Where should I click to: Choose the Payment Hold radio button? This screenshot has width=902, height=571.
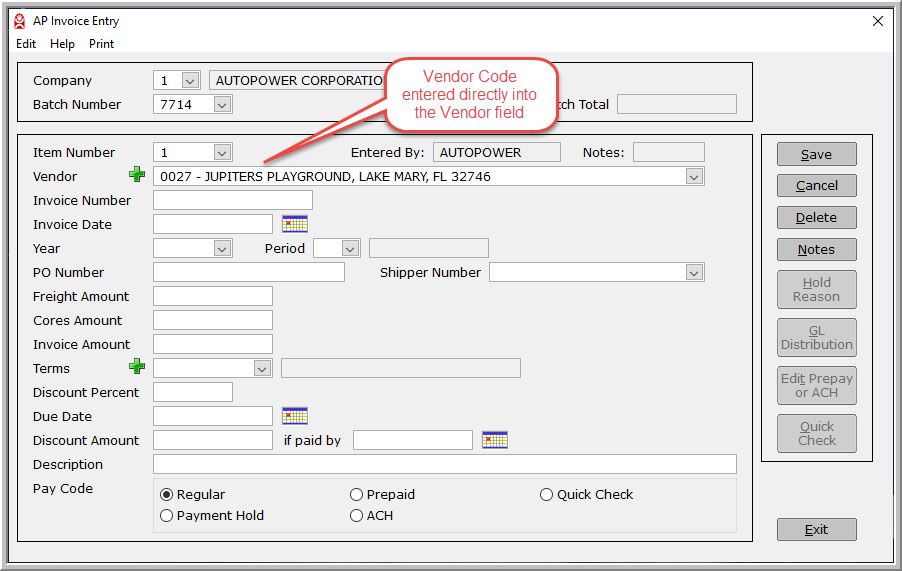(x=167, y=516)
